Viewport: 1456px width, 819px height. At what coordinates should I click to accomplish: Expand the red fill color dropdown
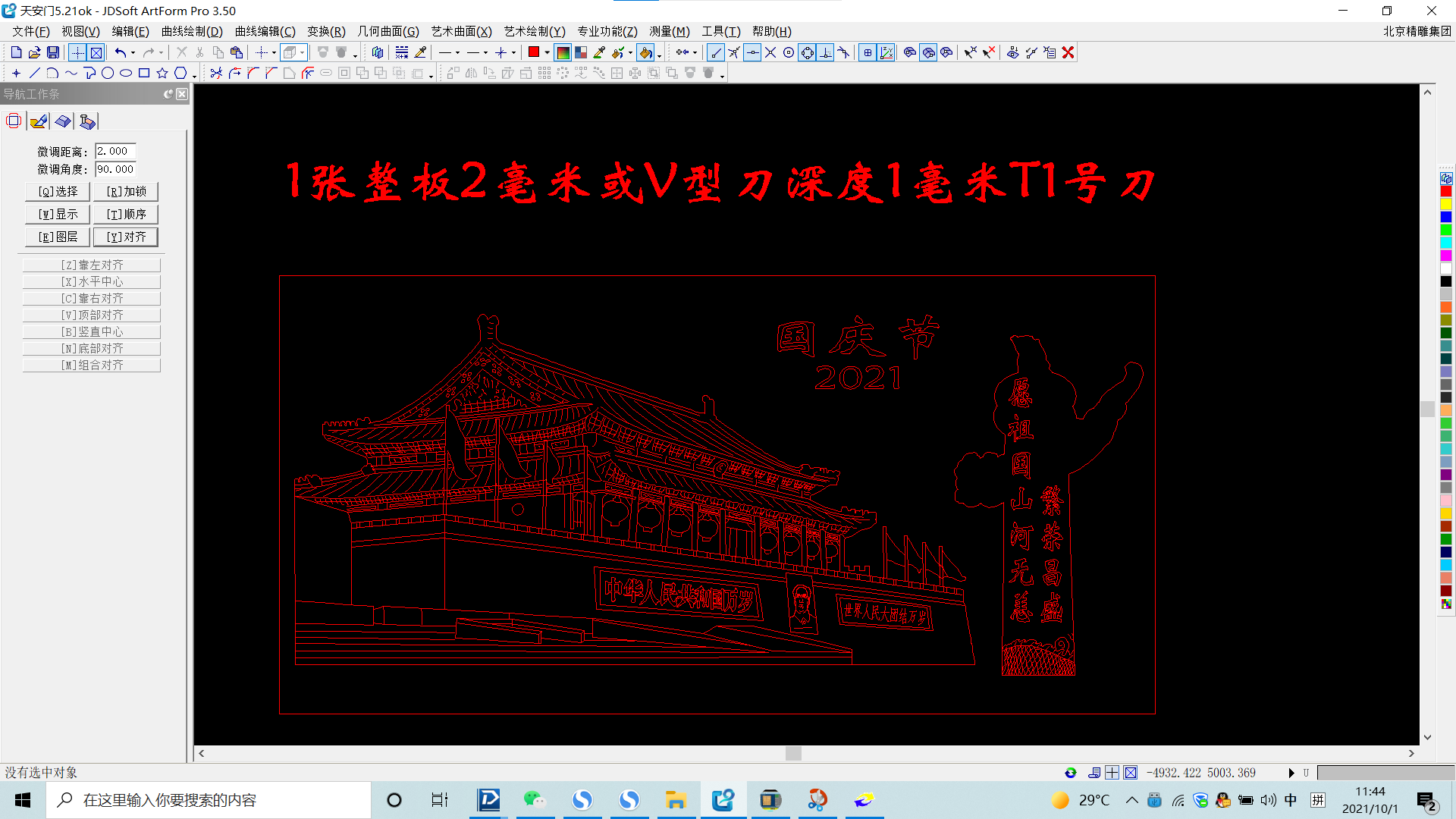tap(547, 53)
